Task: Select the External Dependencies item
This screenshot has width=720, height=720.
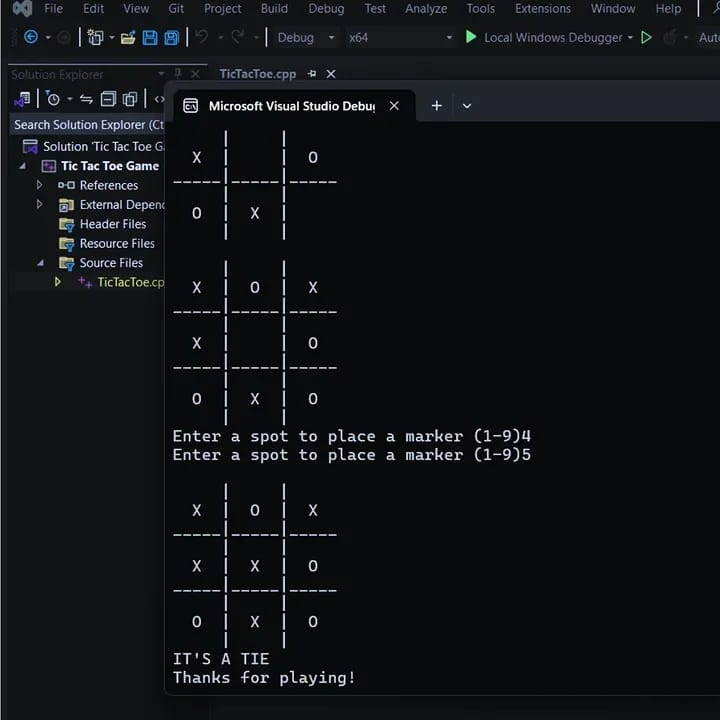Action: click(122, 204)
